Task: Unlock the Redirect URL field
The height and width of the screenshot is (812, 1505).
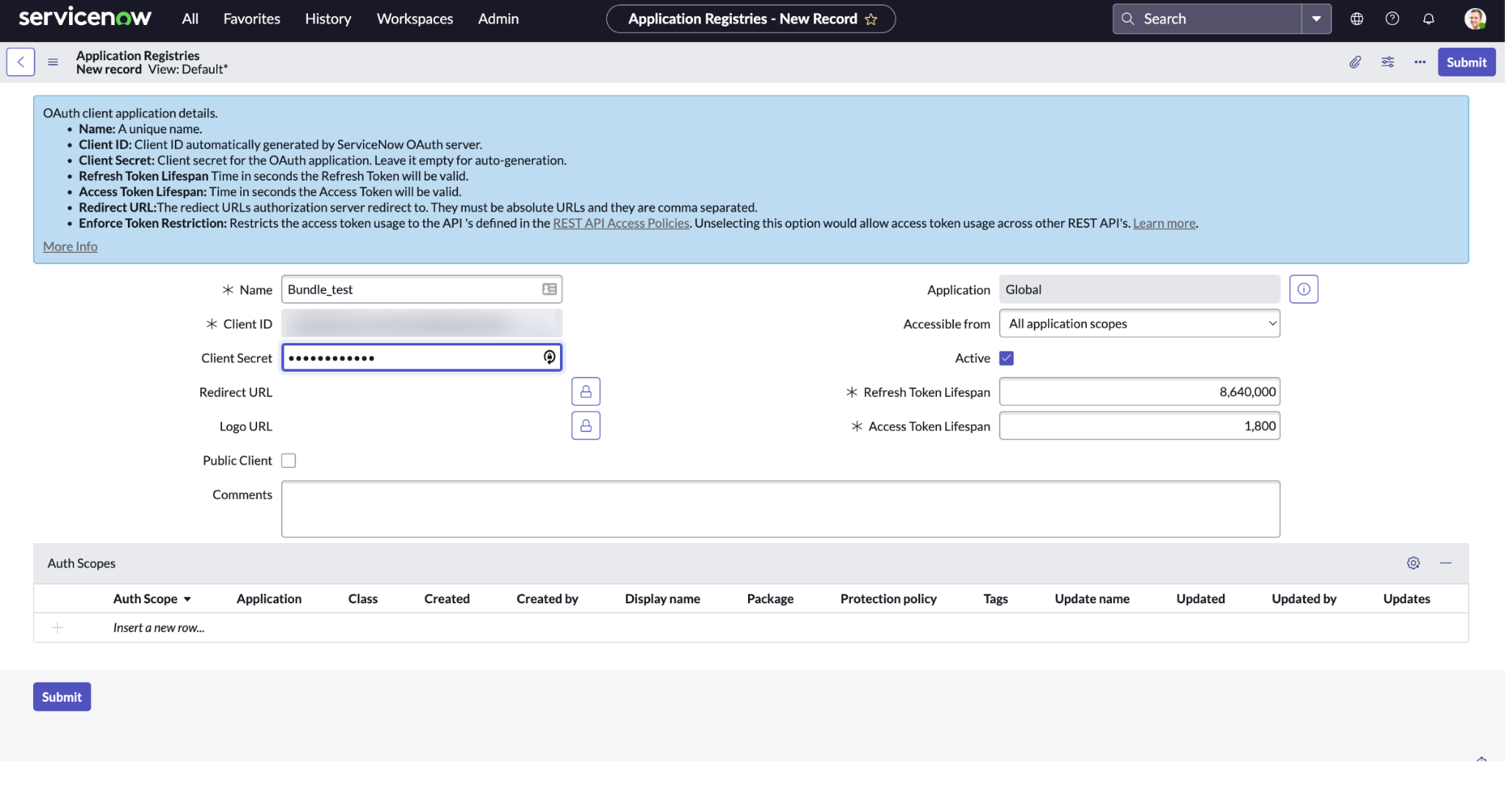Action: coord(586,392)
